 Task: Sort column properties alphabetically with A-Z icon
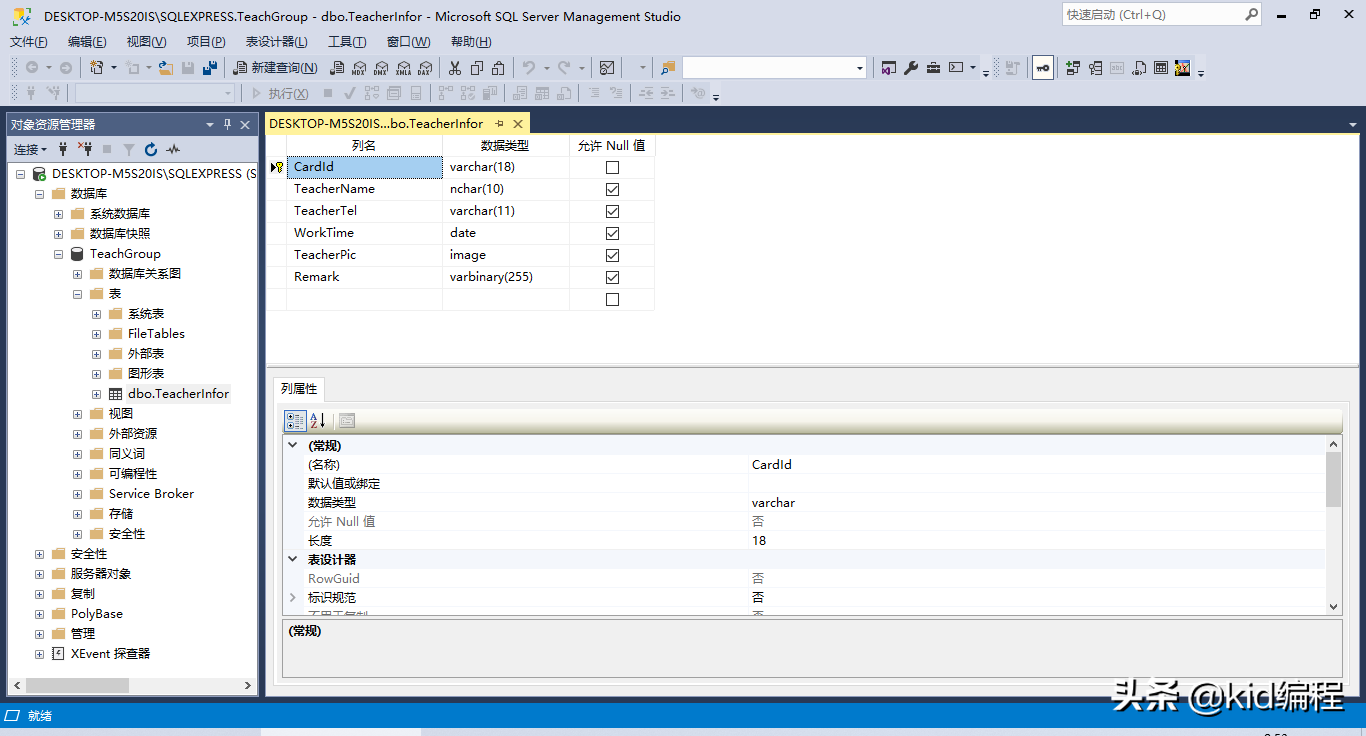pyautogui.click(x=318, y=420)
